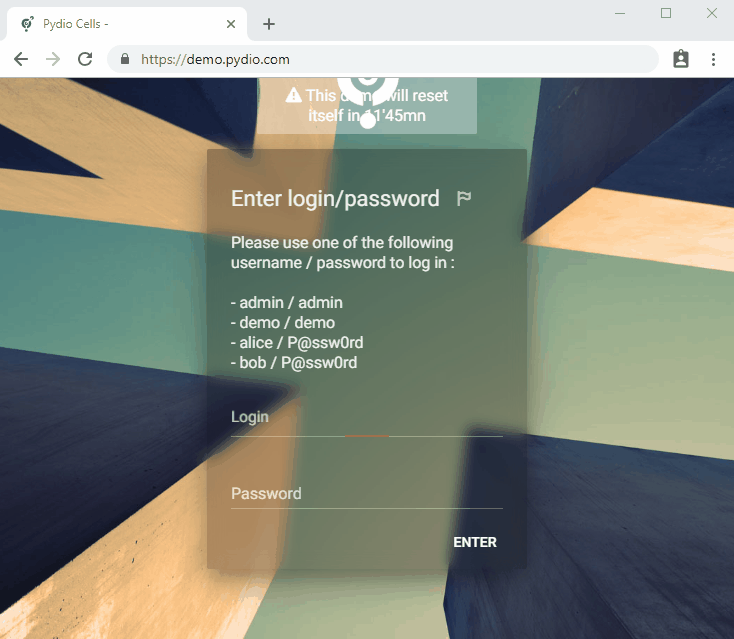Click the ENTER button to log in
The height and width of the screenshot is (639, 734).
pyautogui.click(x=475, y=542)
